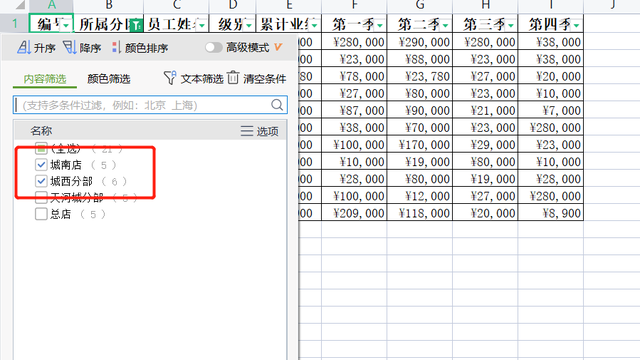Open filter dropdown on 第一季 header
The height and width of the screenshot is (360, 640).
coord(380,26)
